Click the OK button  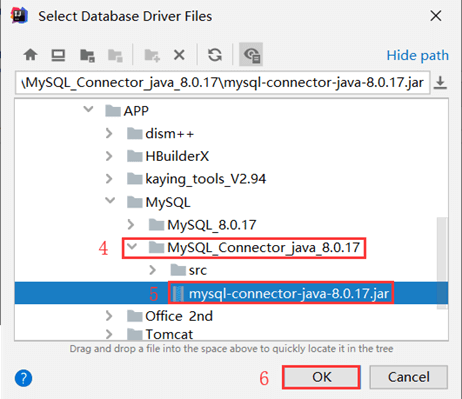tap(321, 377)
